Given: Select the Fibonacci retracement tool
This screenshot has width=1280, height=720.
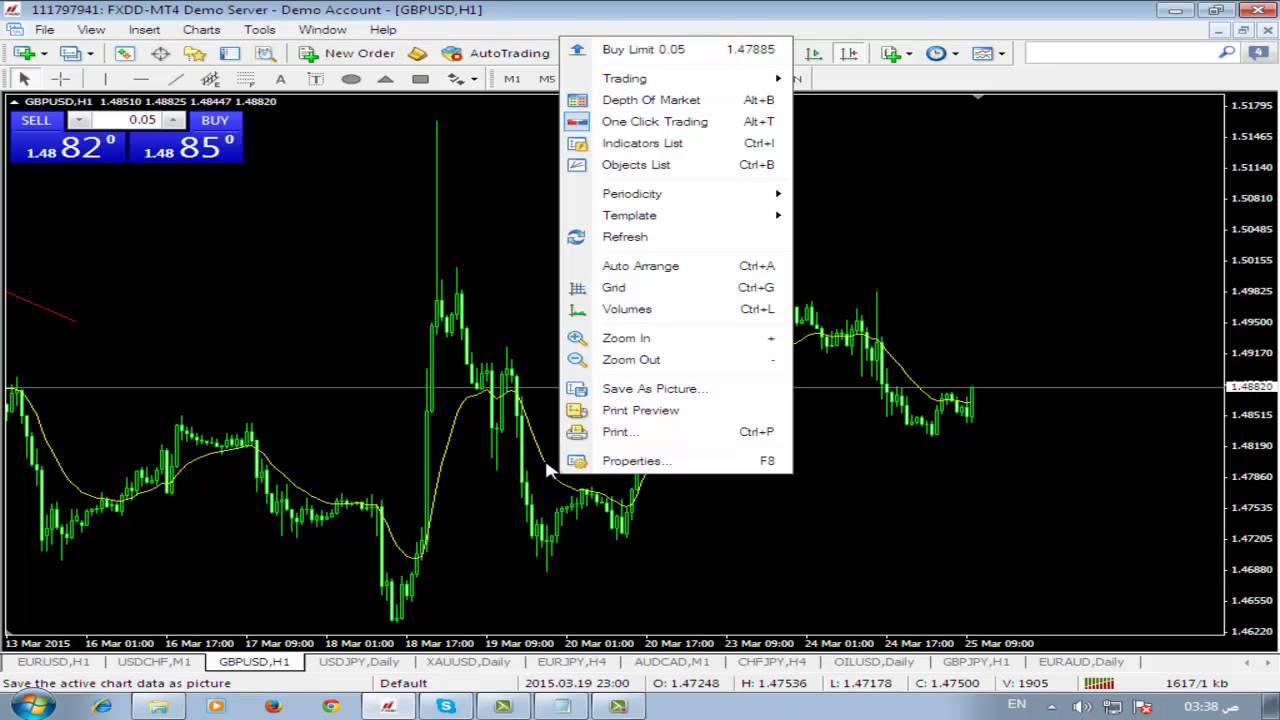Looking at the screenshot, I should 245,79.
